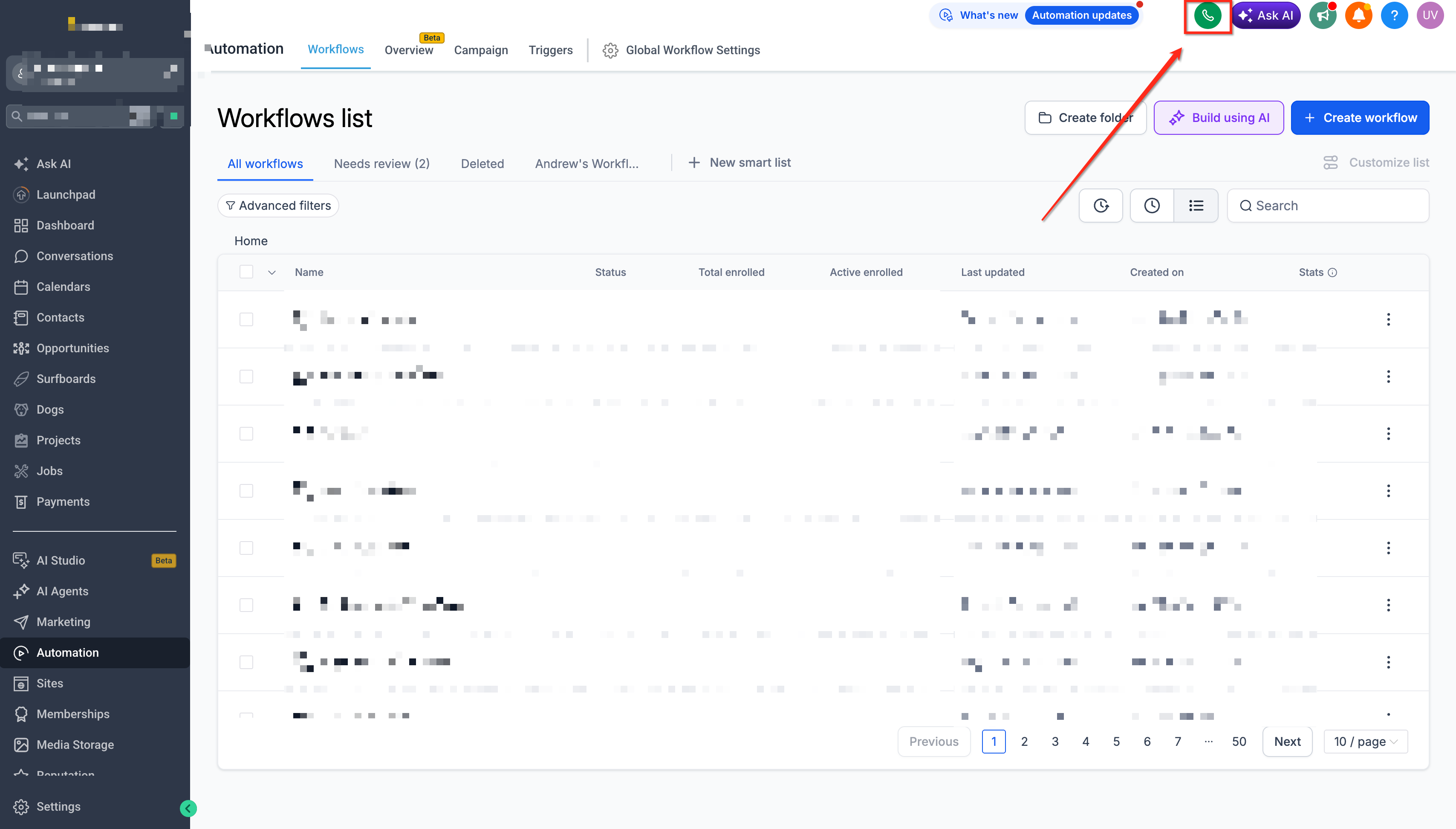Screen dimensions: 1456x829
Task: Switch to the clock view icon
Action: click(x=1152, y=206)
